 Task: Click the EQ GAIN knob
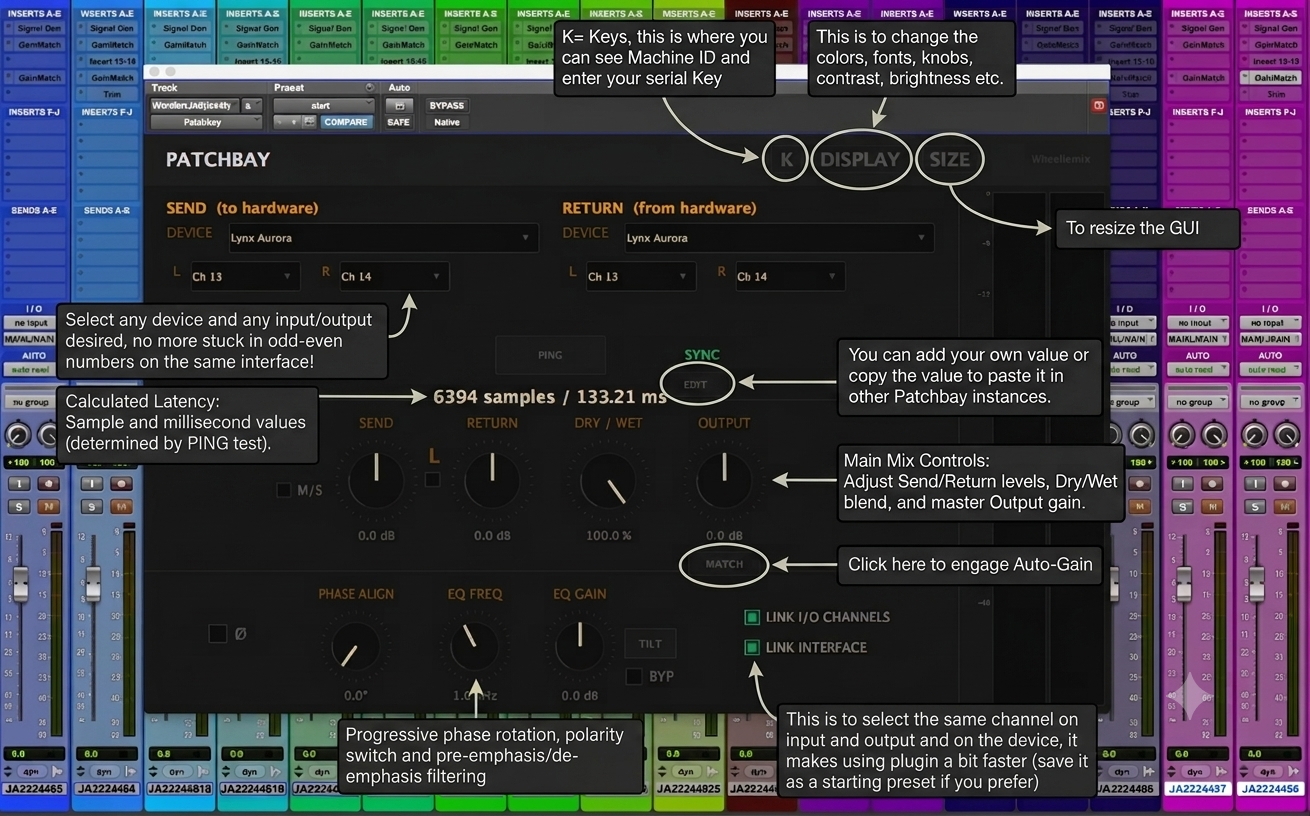point(579,647)
